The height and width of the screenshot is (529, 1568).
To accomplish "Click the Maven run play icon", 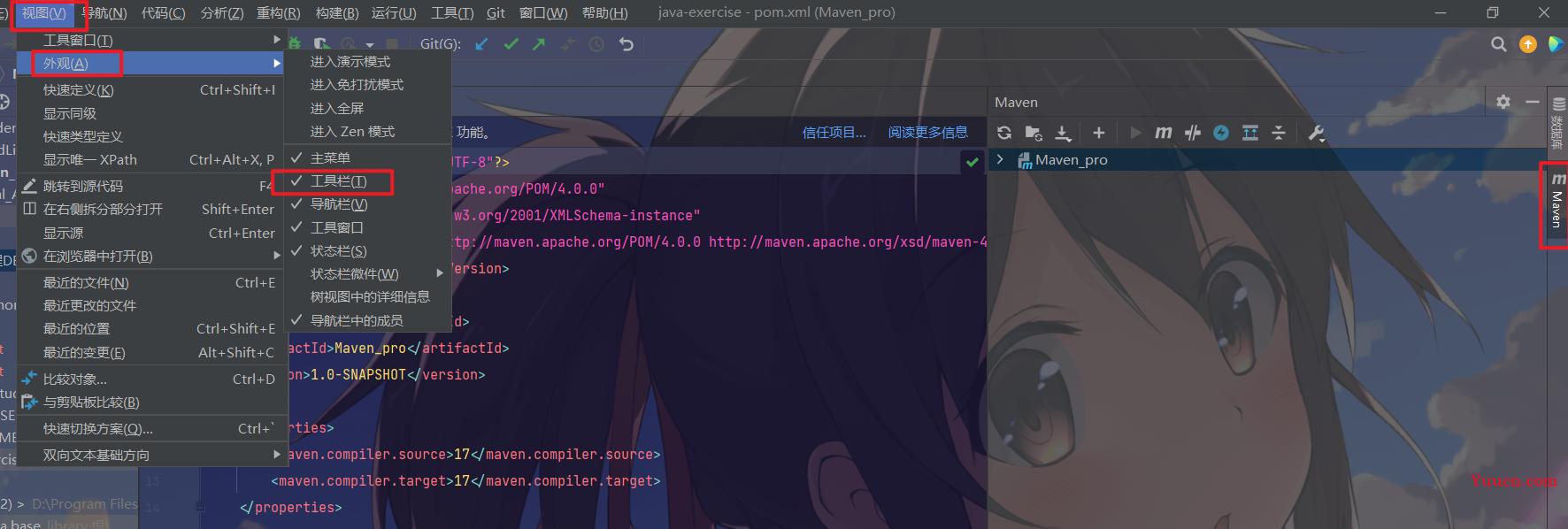I will 1135,133.
